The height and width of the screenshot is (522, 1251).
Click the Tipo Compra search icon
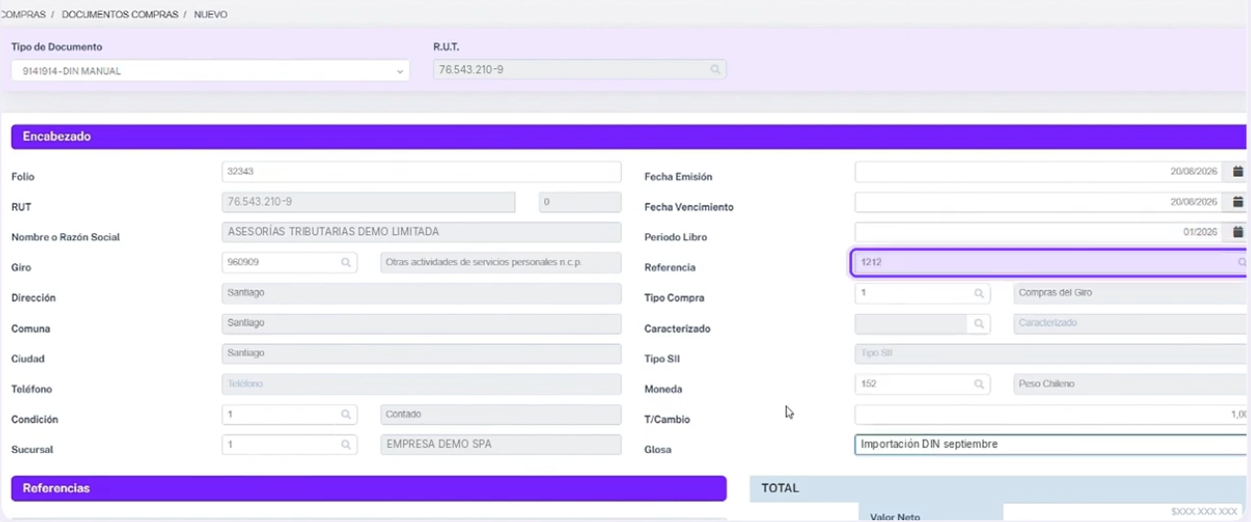(979, 294)
